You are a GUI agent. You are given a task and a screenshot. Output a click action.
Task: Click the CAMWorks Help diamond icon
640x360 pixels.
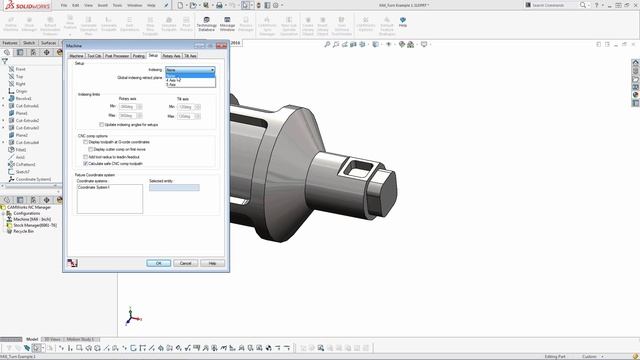pyautogui.click(x=403, y=22)
